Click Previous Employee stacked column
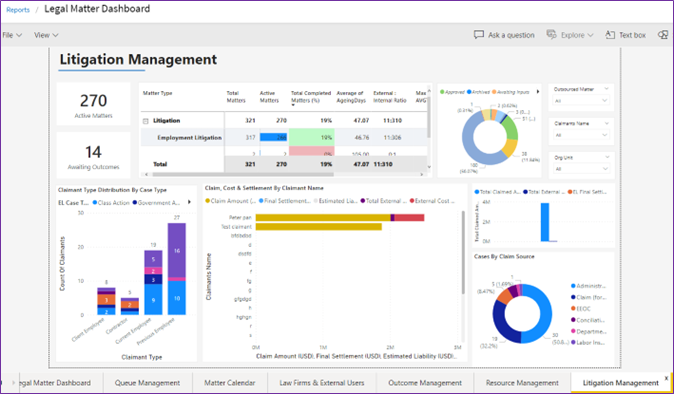This screenshot has width=674, height=394. click(177, 269)
